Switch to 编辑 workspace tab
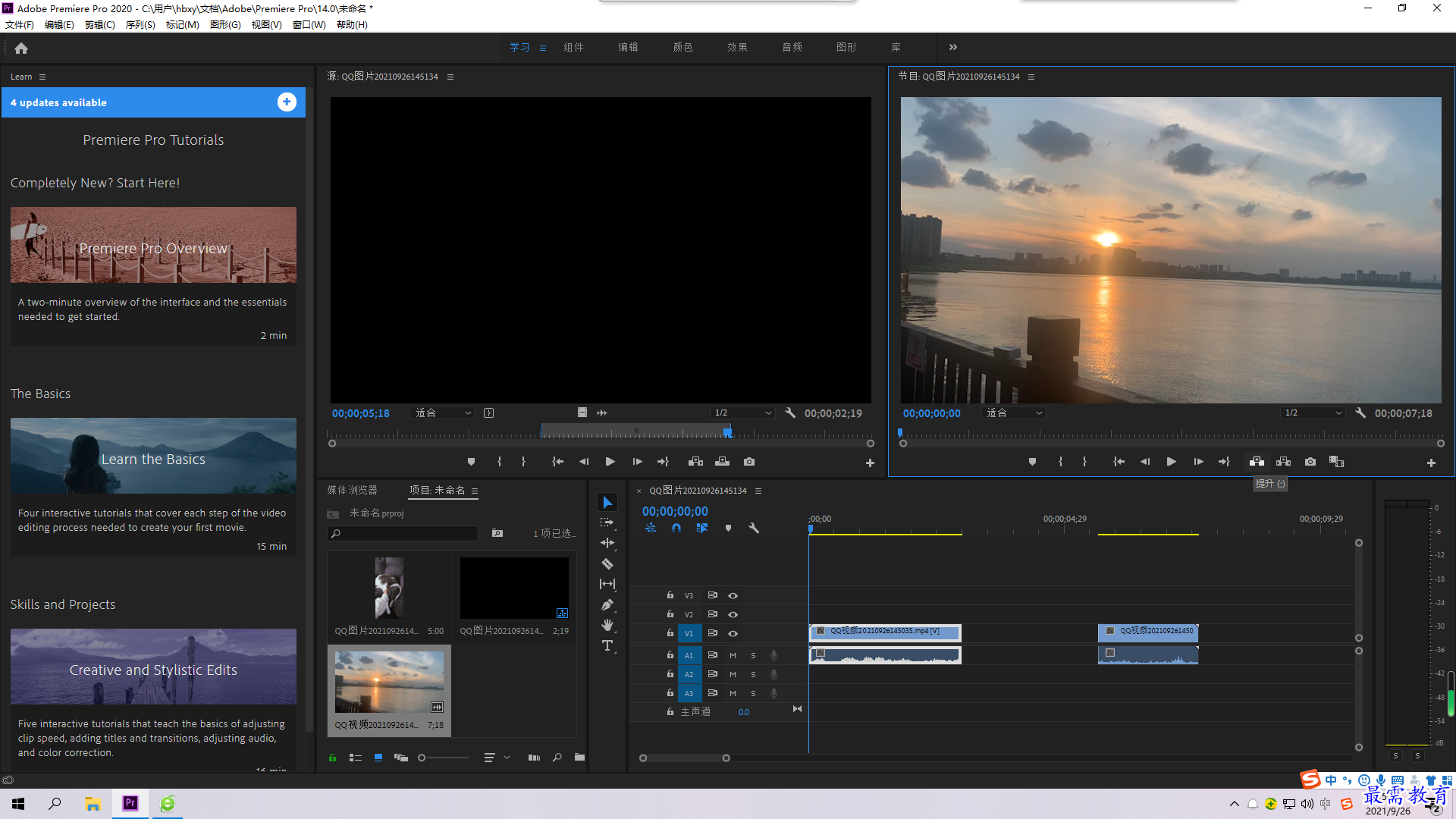 point(628,47)
